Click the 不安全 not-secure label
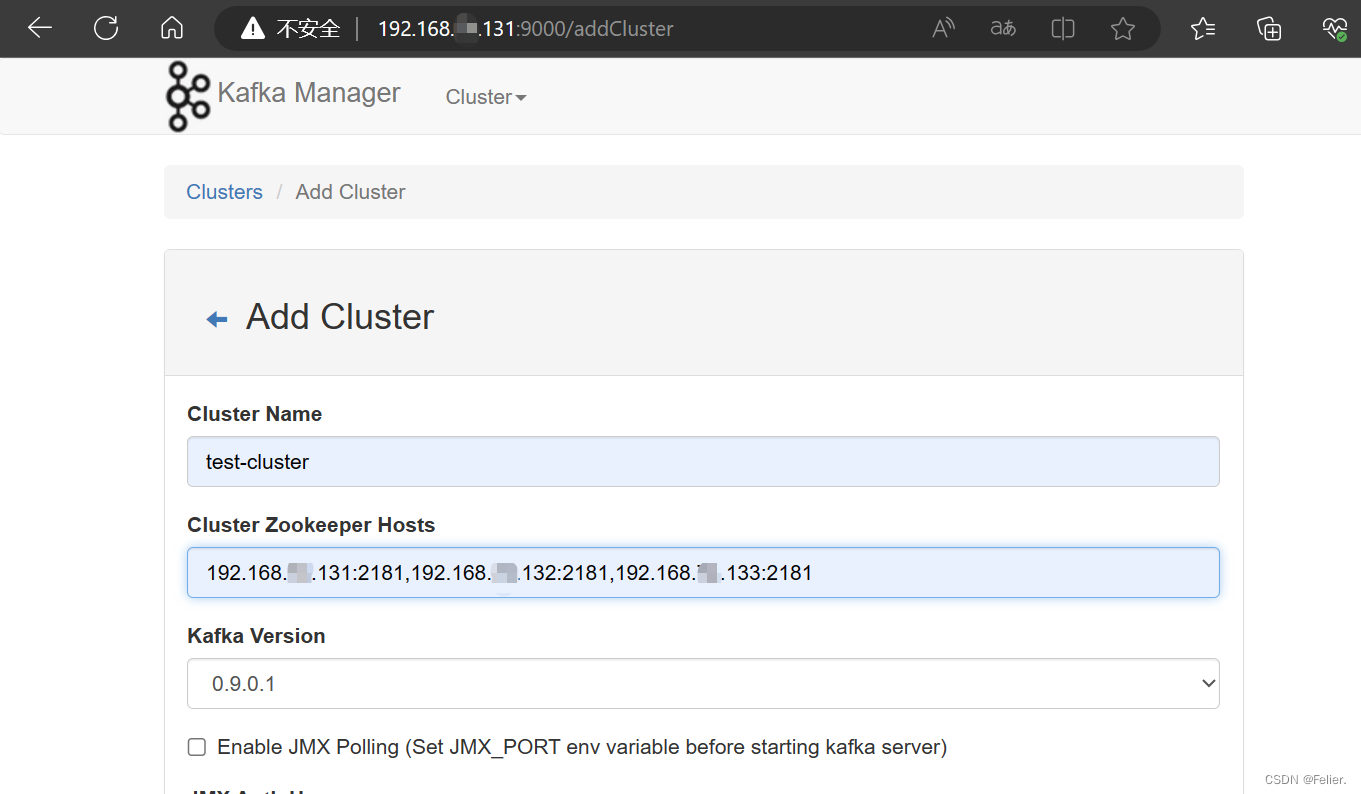This screenshot has height=794, width=1361. [308, 29]
